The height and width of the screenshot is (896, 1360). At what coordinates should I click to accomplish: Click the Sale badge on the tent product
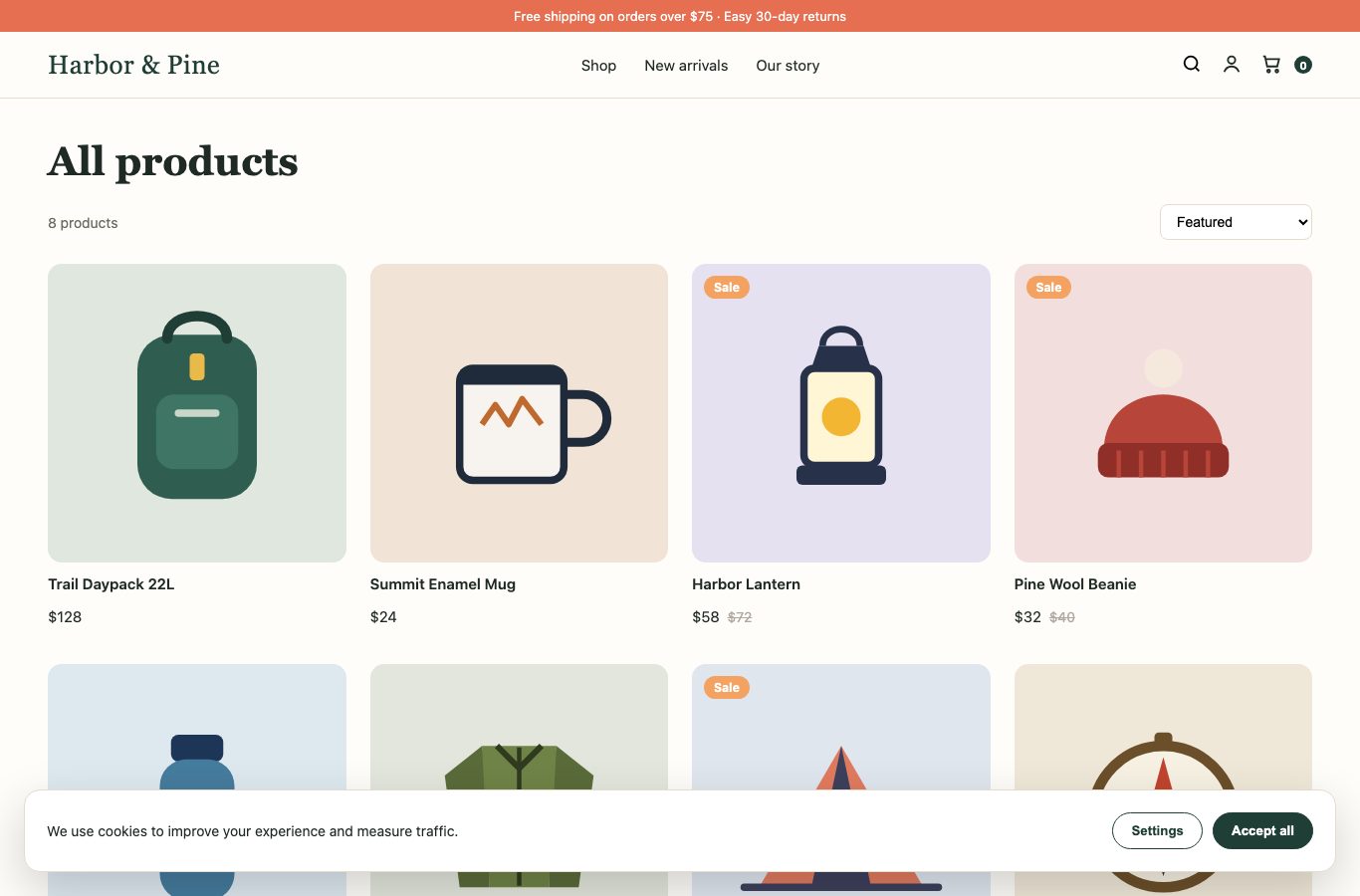point(727,688)
